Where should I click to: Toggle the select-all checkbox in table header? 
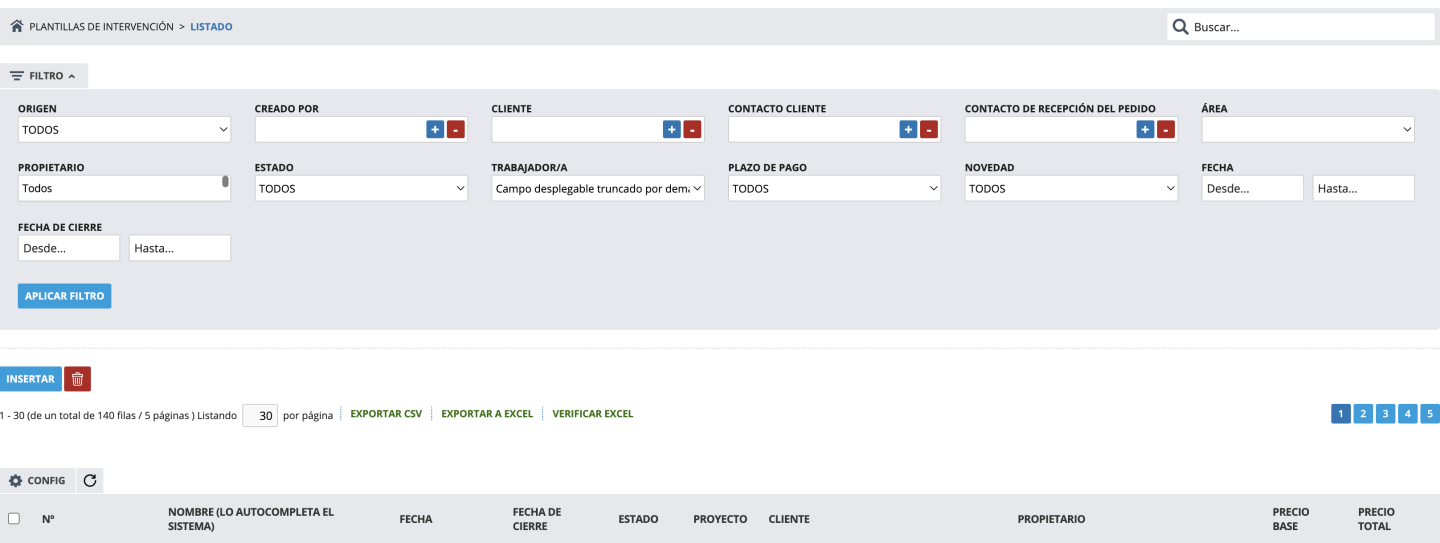click(x=14, y=519)
